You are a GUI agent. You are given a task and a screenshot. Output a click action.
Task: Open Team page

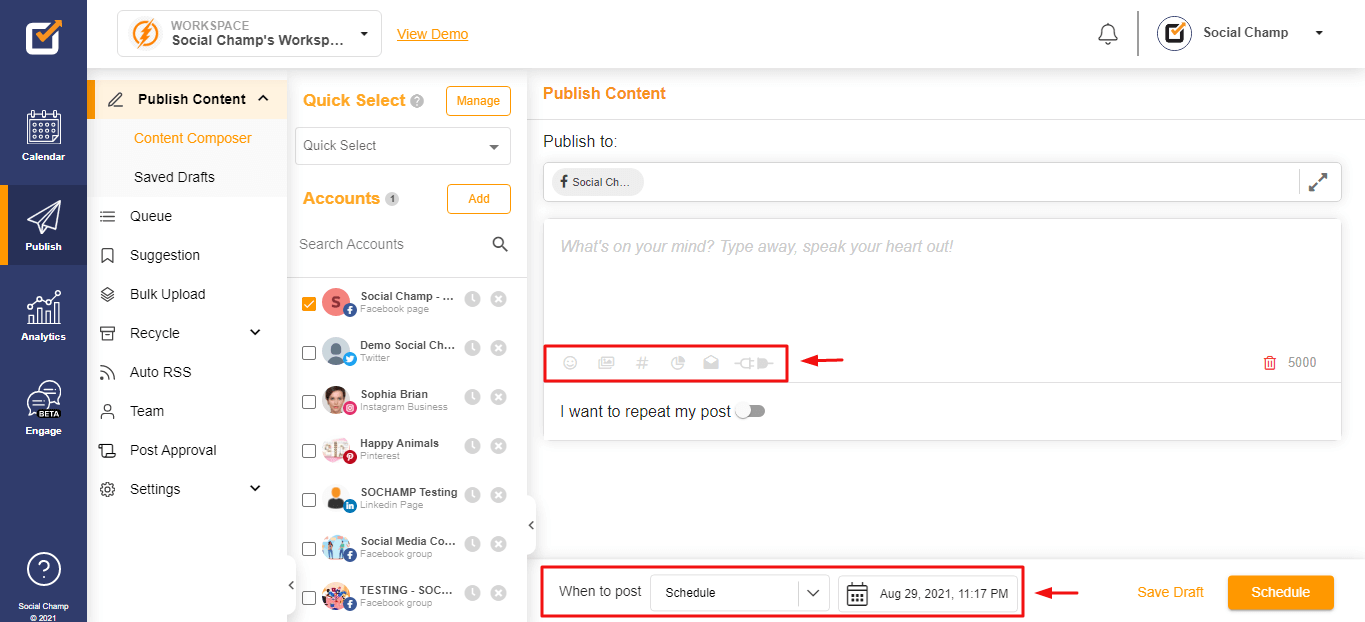coord(147,411)
